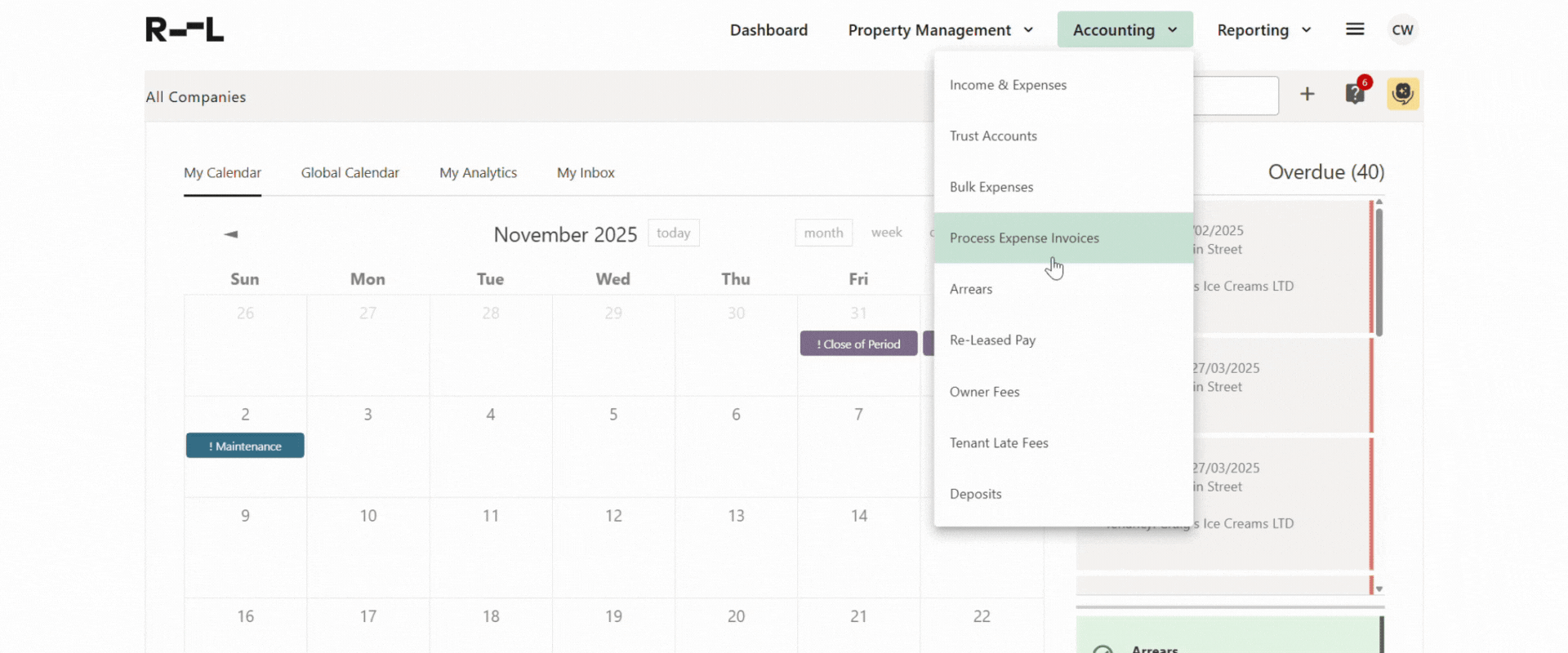Collapse the Accounting dropdown menu
1568x653 pixels.
1125,30
